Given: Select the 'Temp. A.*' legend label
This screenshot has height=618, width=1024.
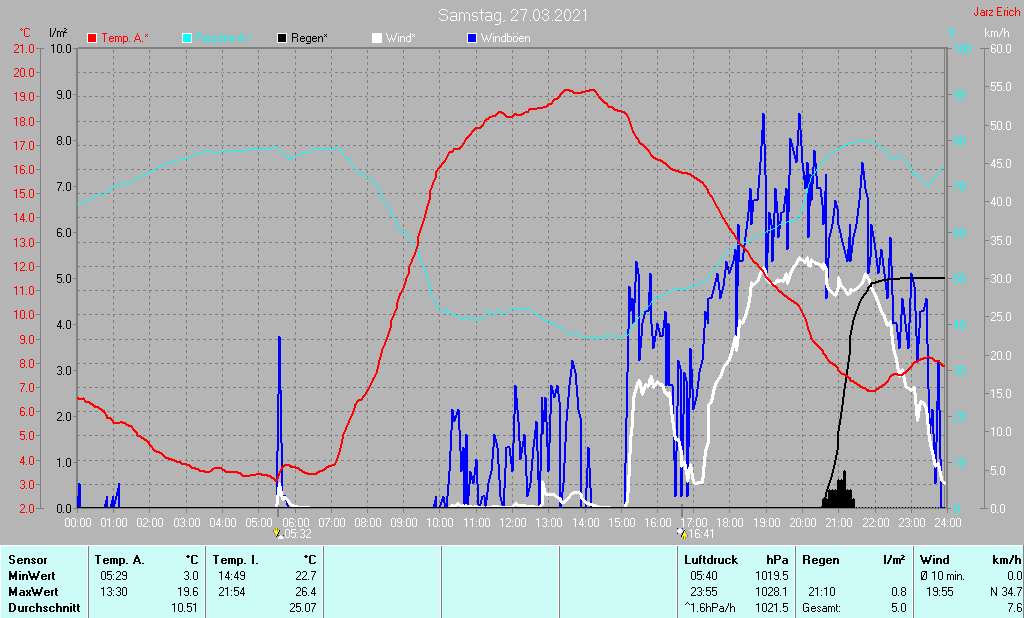Looking at the screenshot, I should tap(125, 38).
